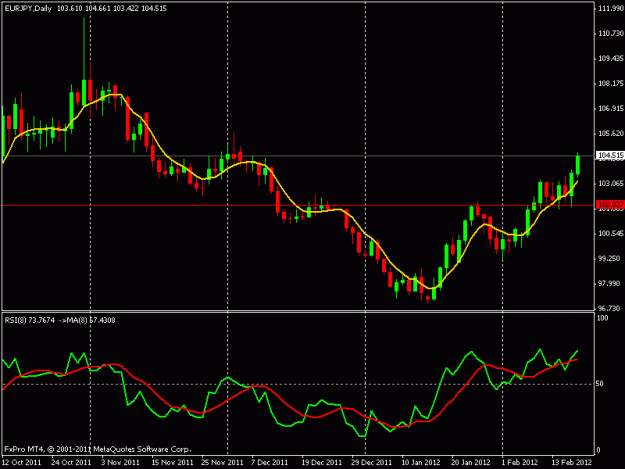Select the 110.730 price axis label
This screenshot has width=625, height=469.
click(610, 33)
